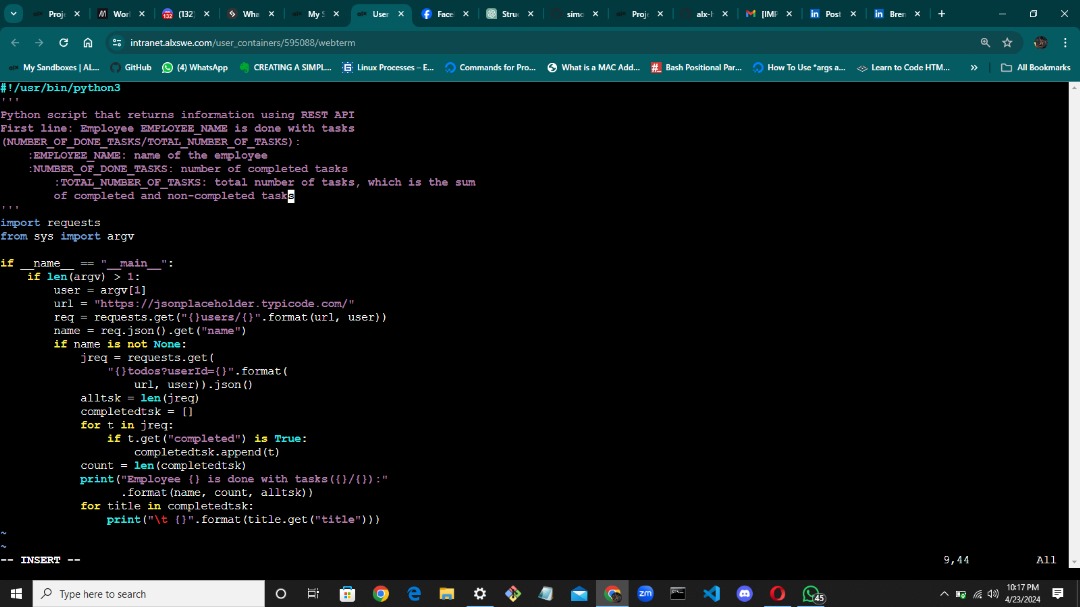Open the My Sandboxes bookmark
The width and height of the screenshot is (1080, 607).
coord(54,68)
